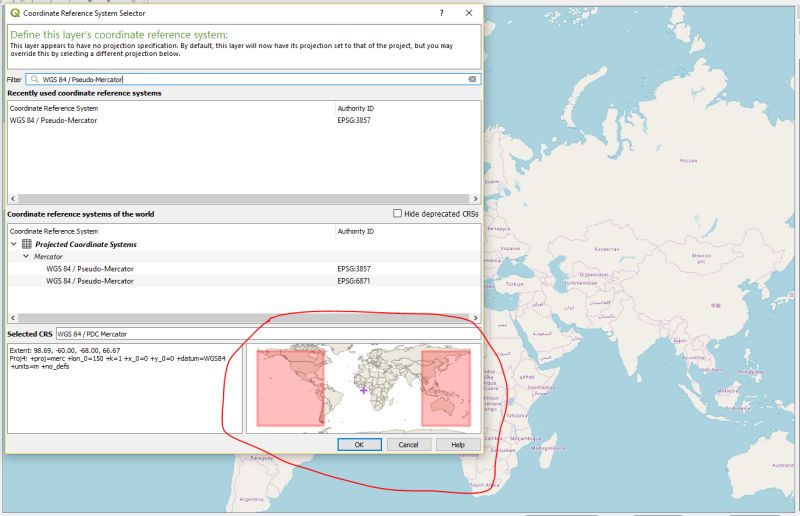
Task: Clear the filter text using the clear icon
Action: (x=472, y=79)
